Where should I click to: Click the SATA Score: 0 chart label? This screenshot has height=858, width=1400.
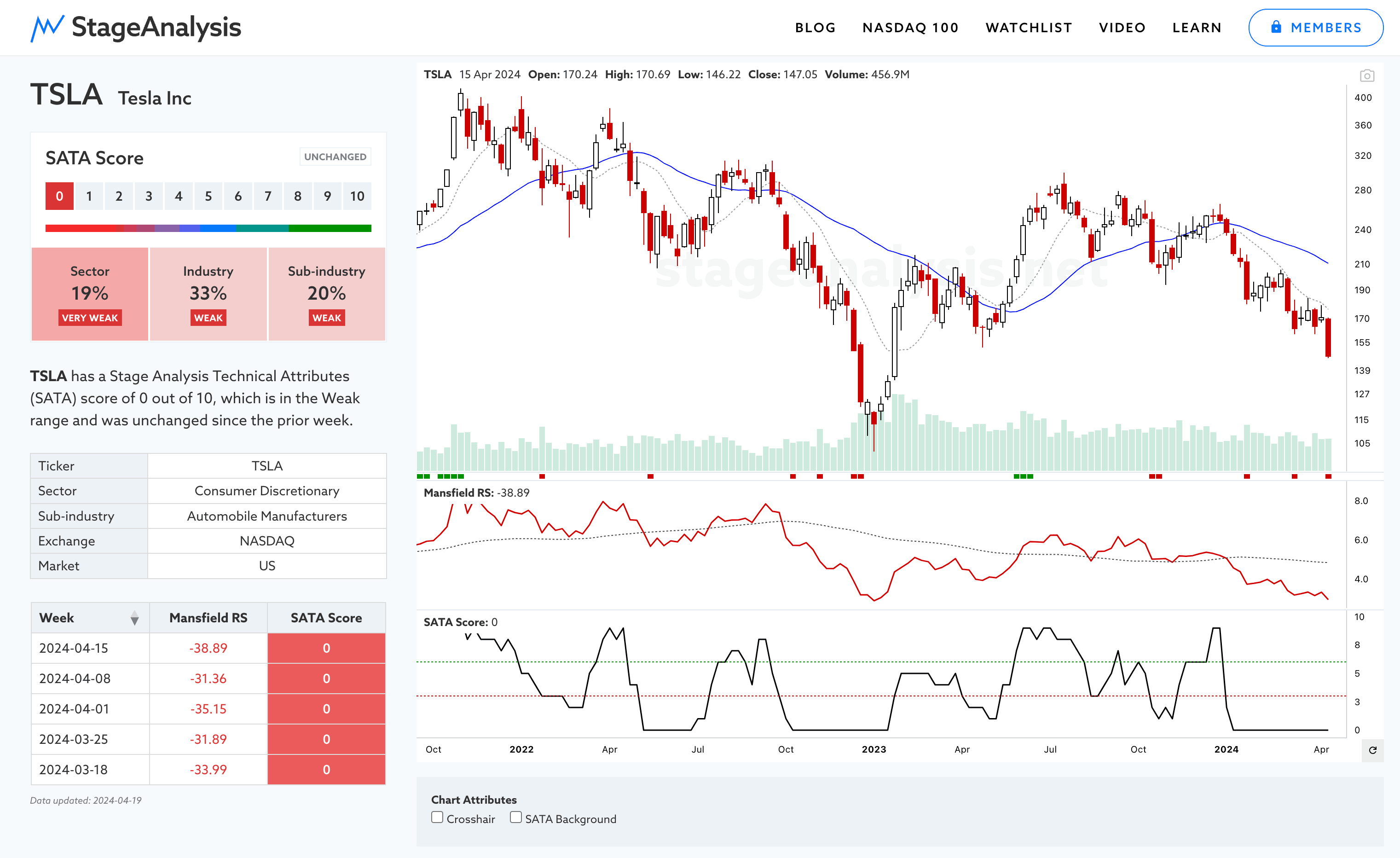click(x=461, y=622)
